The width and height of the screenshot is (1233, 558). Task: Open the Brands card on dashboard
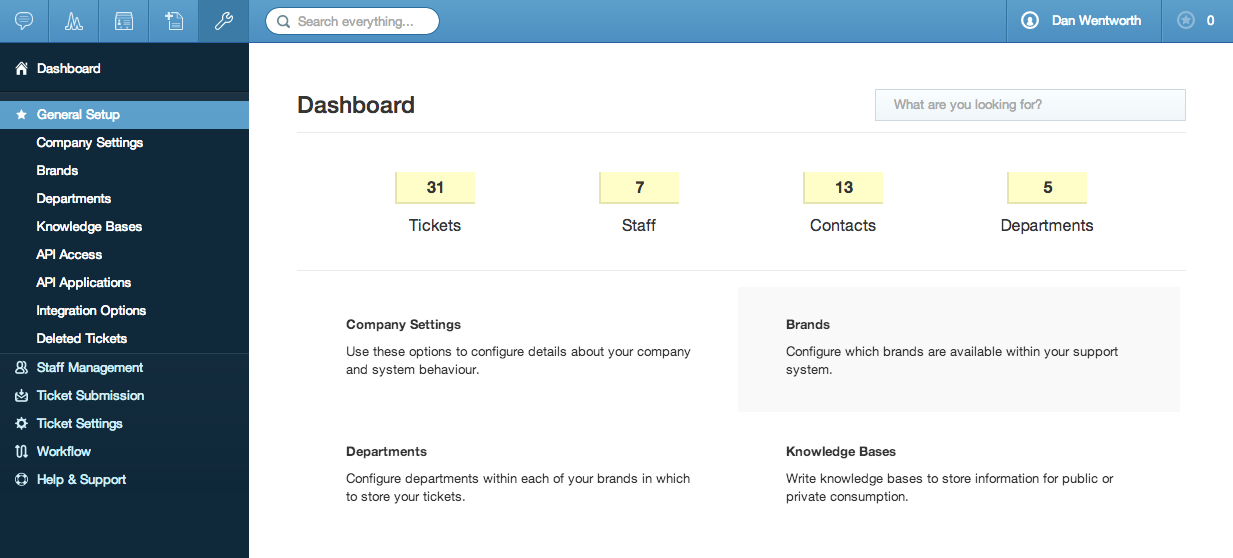coord(959,349)
